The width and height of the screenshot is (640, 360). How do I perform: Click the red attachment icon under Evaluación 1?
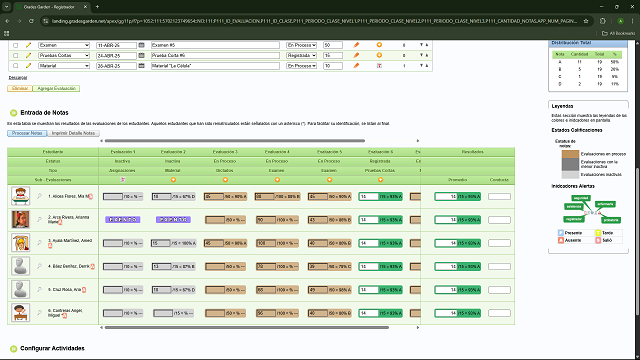122,180
